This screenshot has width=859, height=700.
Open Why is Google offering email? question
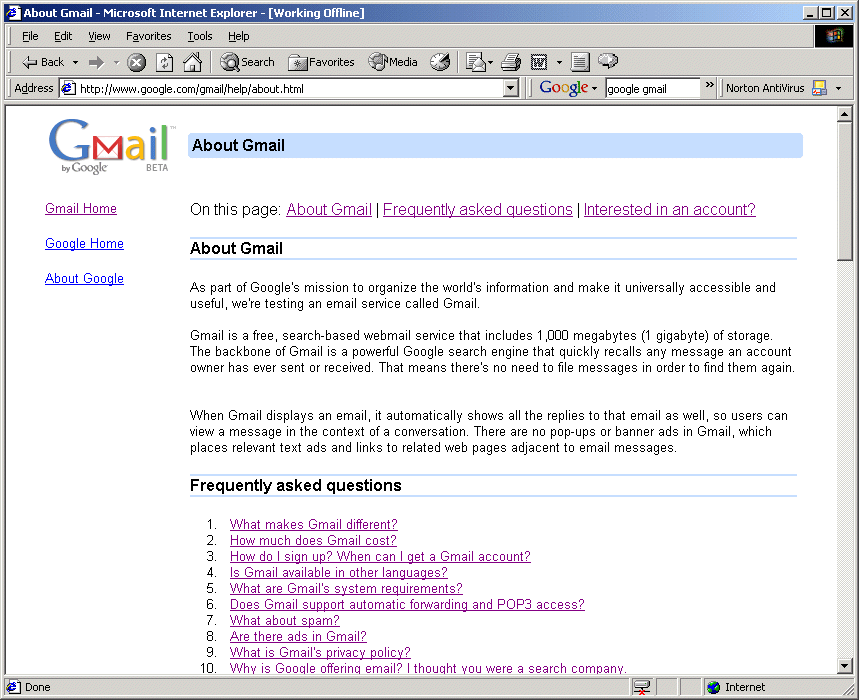[428, 668]
